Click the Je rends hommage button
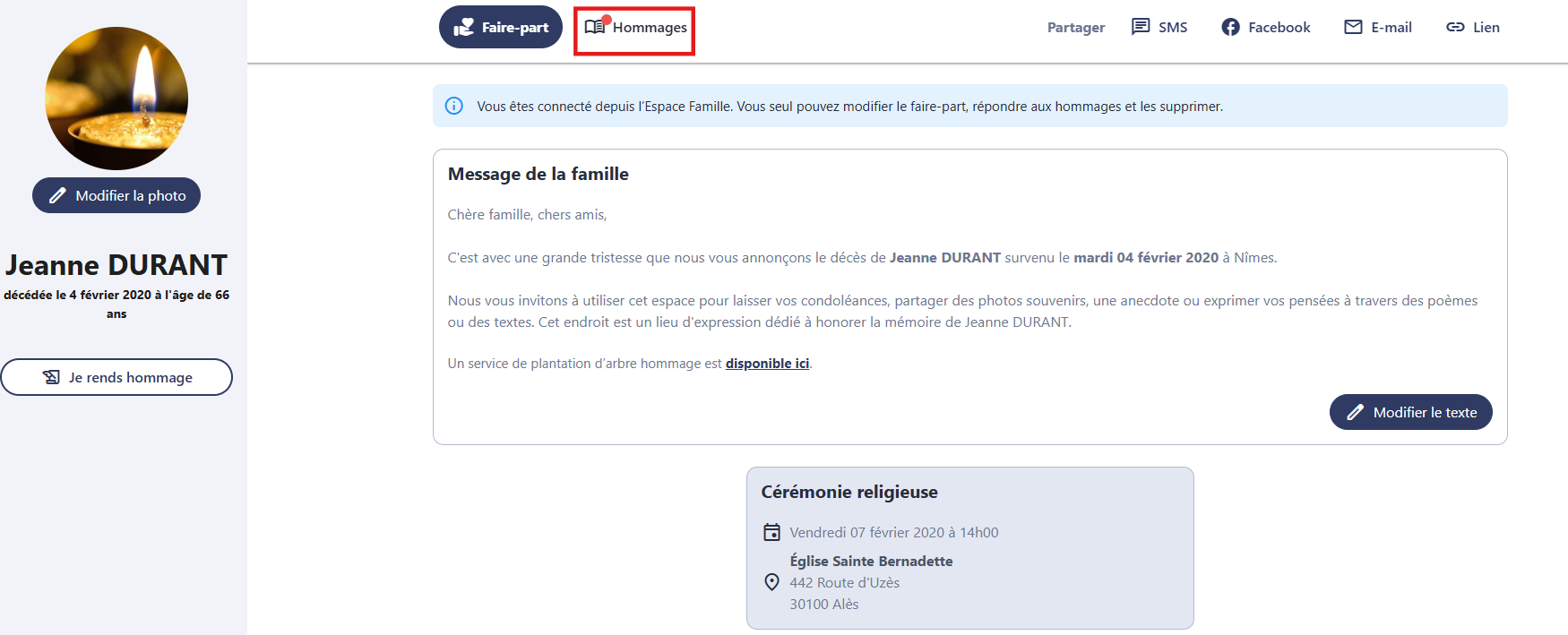This screenshot has width=1568, height=635. point(116,377)
